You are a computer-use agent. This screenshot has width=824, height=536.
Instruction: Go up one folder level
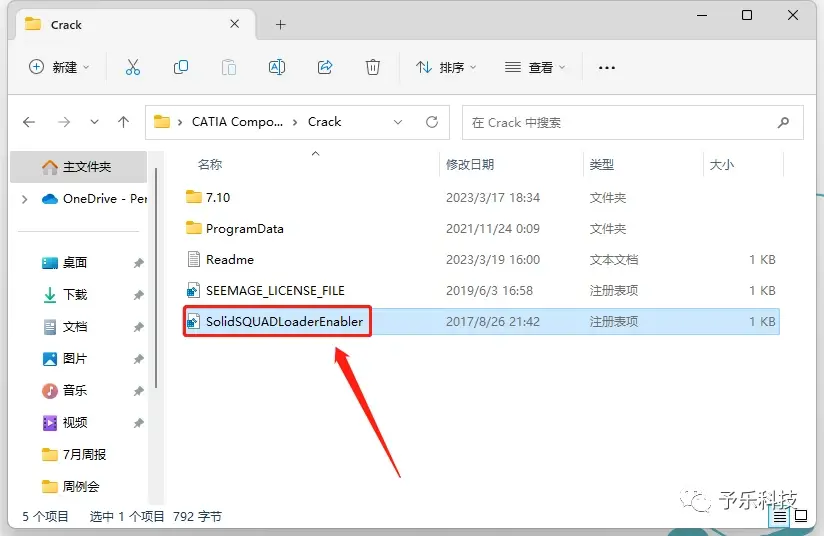123,122
